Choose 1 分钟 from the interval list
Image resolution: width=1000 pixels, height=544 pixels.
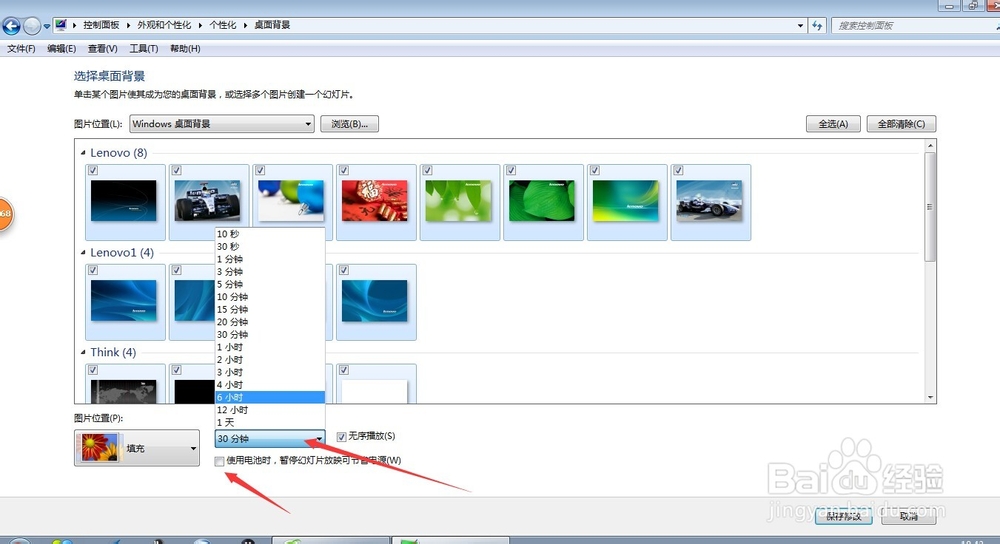pyautogui.click(x=270, y=259)
